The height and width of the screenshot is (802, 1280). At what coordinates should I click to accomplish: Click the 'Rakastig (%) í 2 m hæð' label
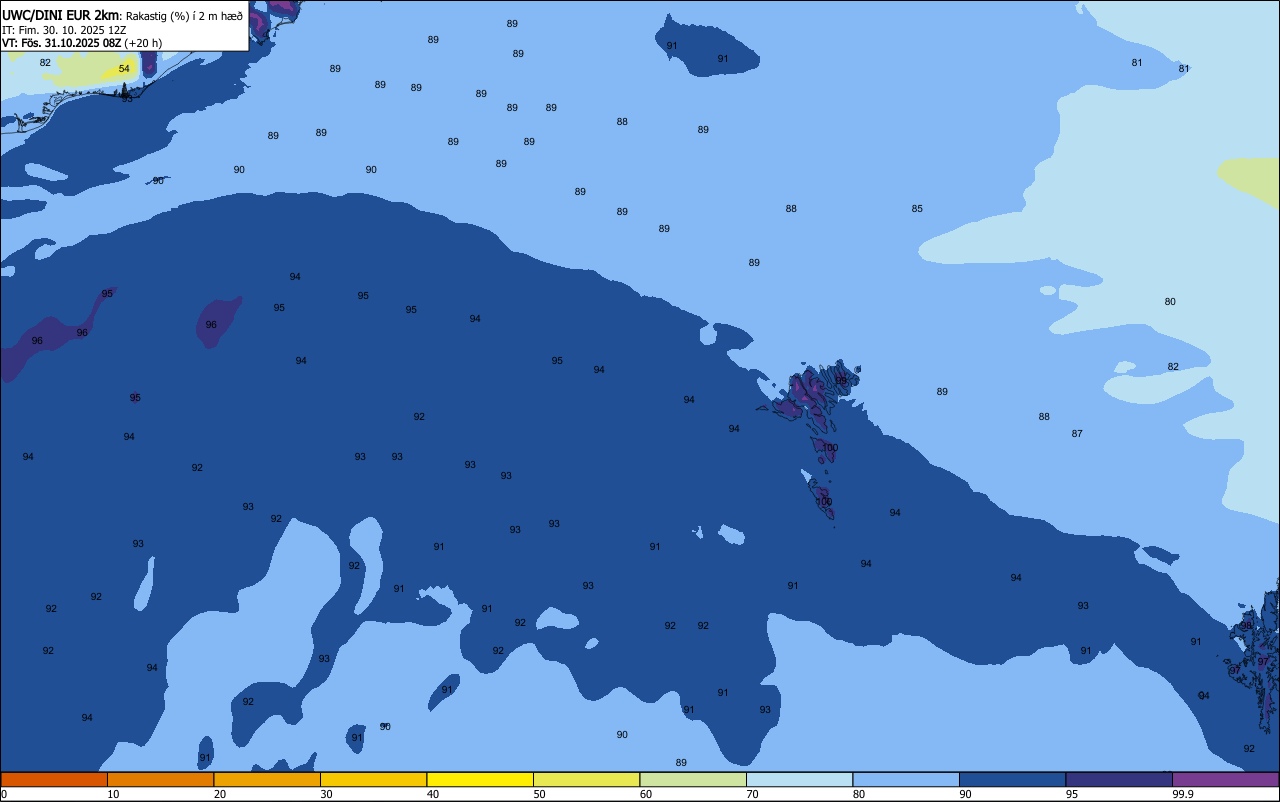coord(183,16)
